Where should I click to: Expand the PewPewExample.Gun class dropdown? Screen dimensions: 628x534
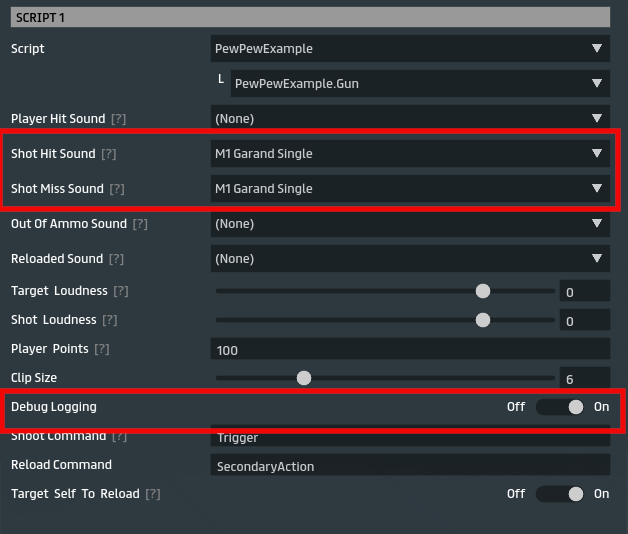[x=419, y=84]
